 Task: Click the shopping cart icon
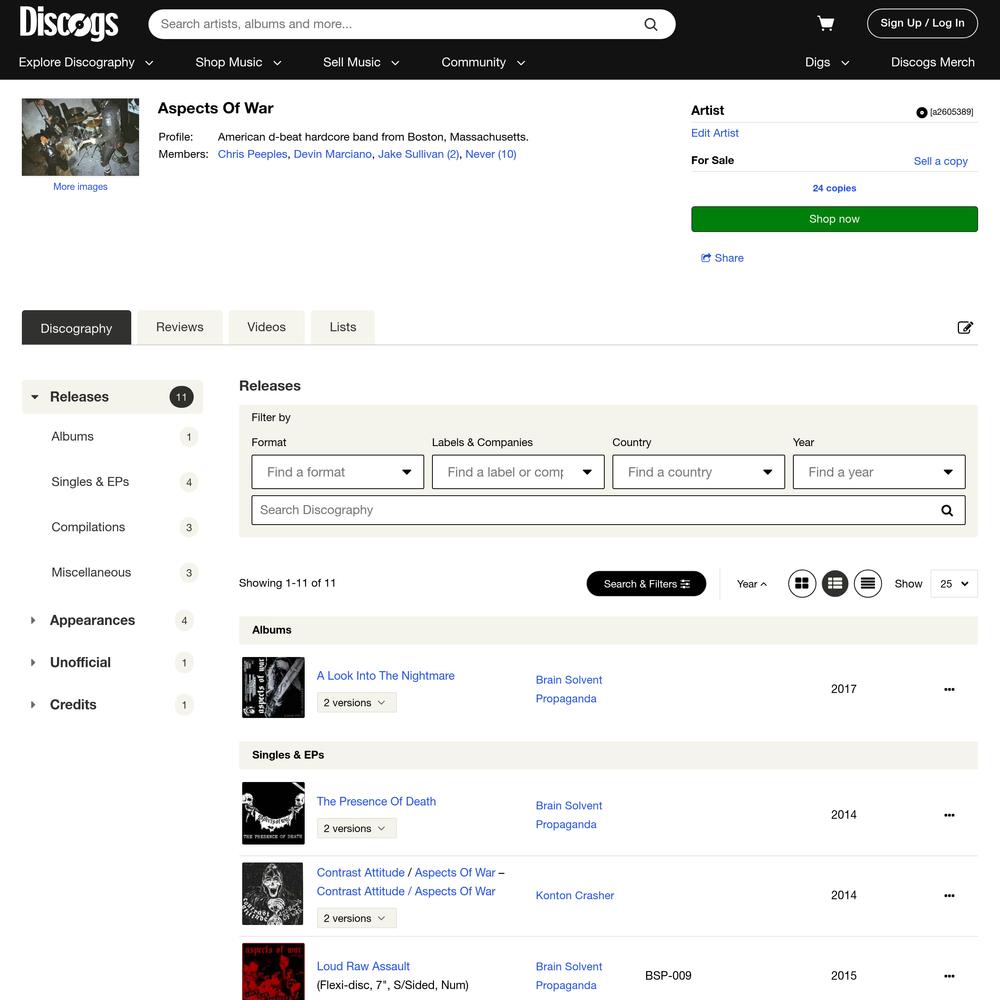(x=826, y=24)
